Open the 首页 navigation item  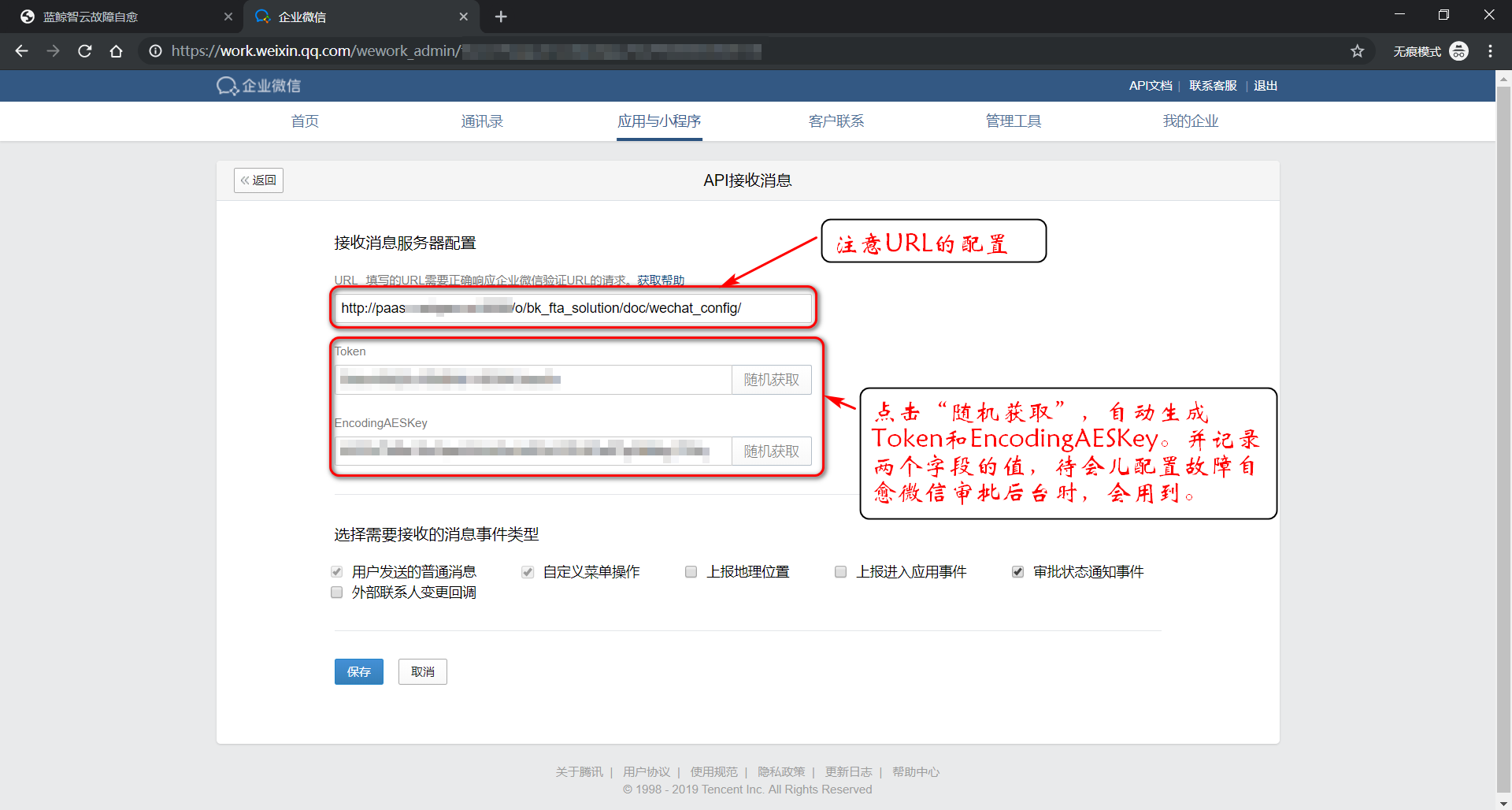305,121
